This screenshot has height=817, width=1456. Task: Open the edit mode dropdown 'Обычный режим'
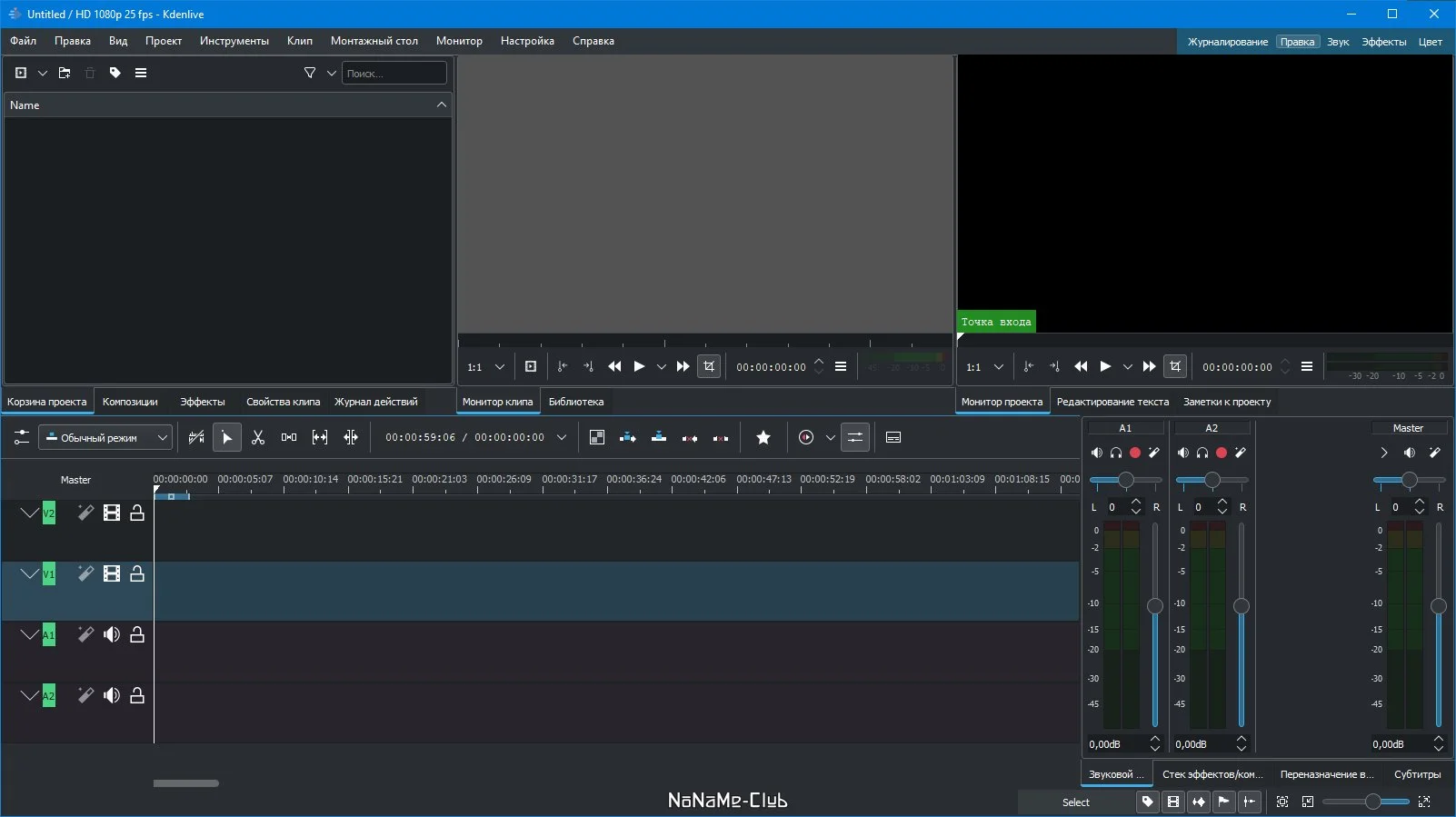tap(105, 438)
